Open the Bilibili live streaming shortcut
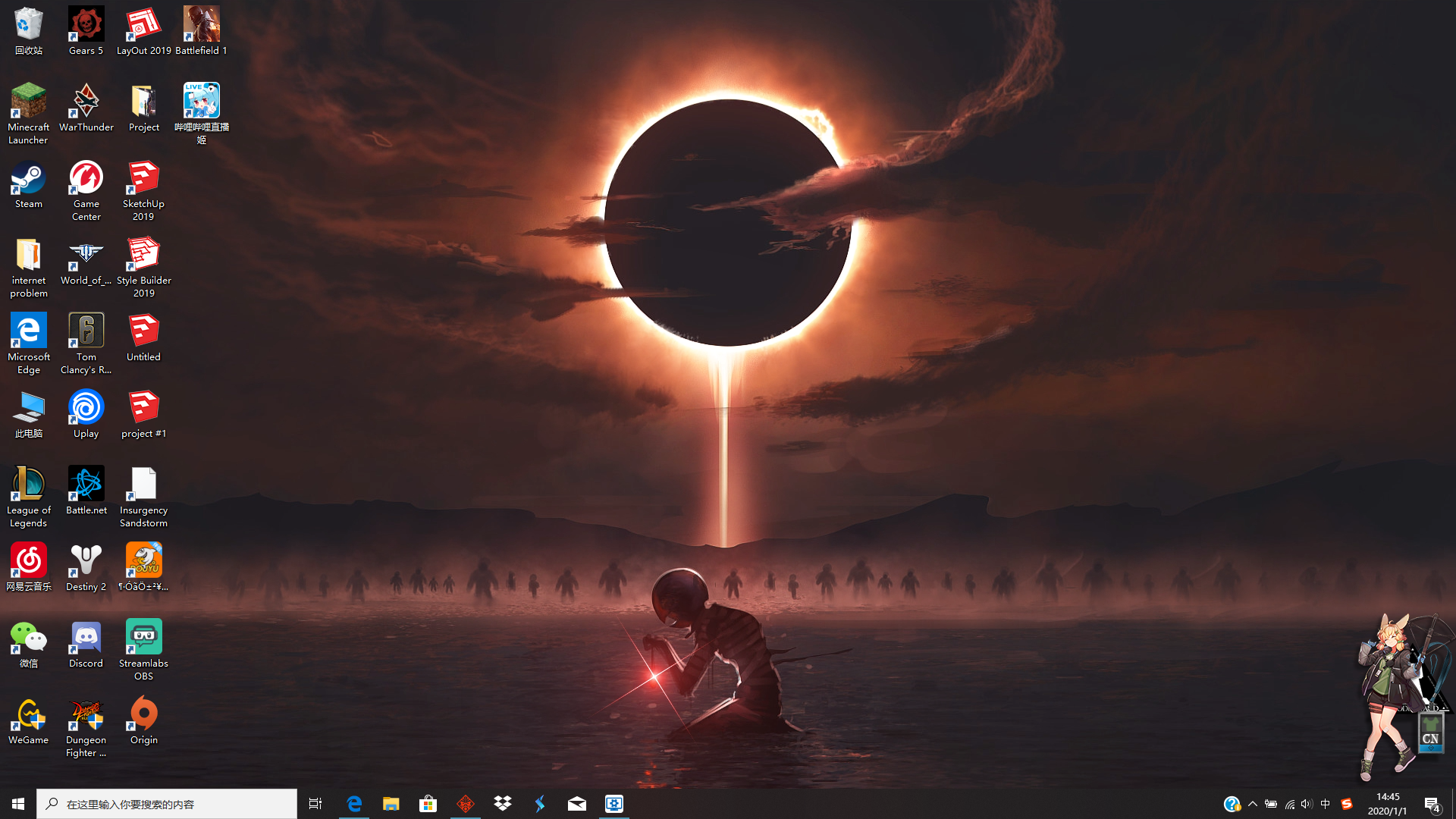 [201, 115]
